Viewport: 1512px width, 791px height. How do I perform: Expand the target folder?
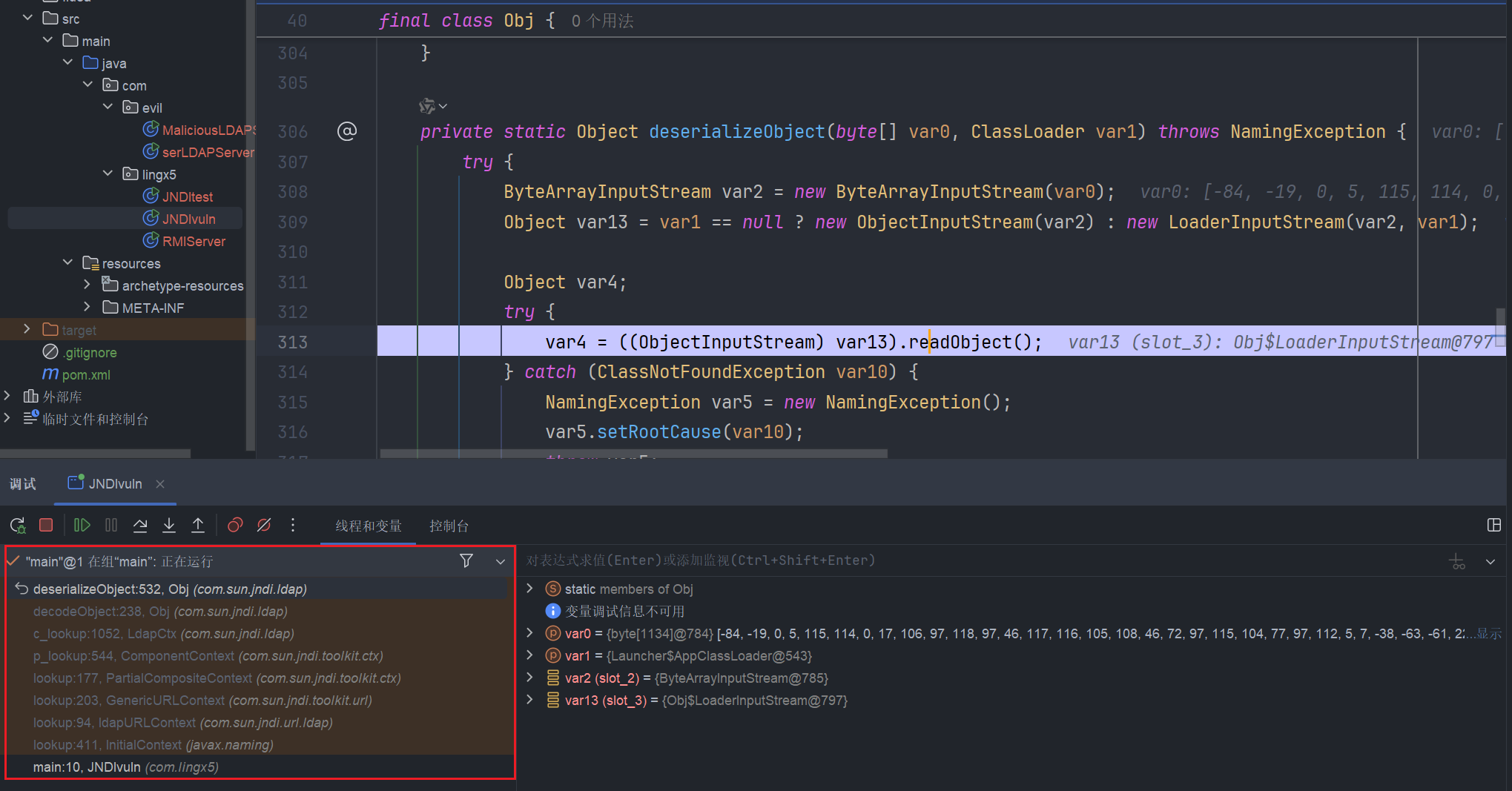[27, 329]
